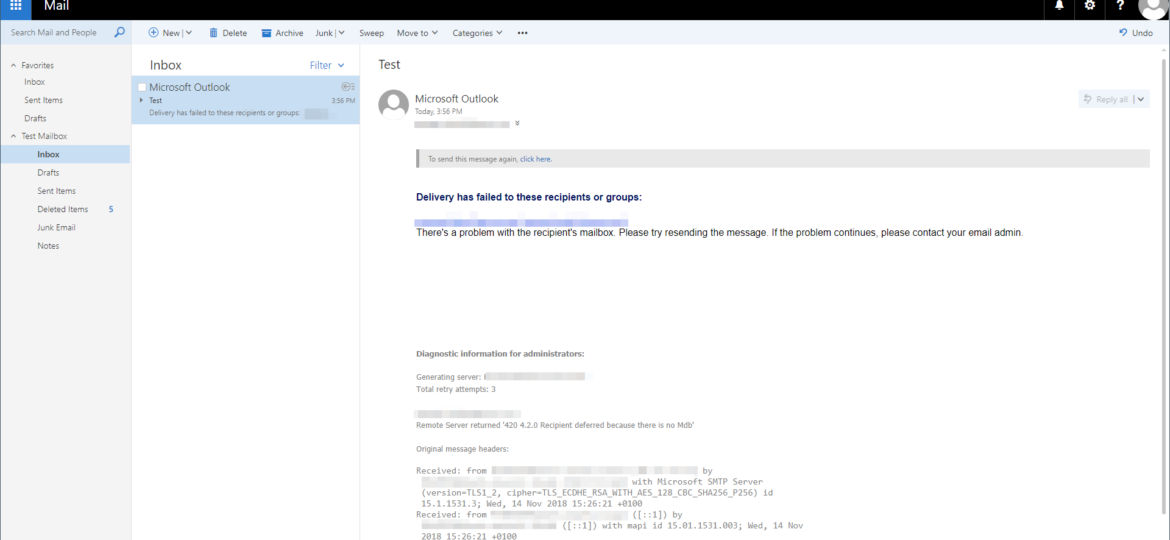Select the 3:56 PM timestamp in message list

pyautogui.click(x=343, y=100)
